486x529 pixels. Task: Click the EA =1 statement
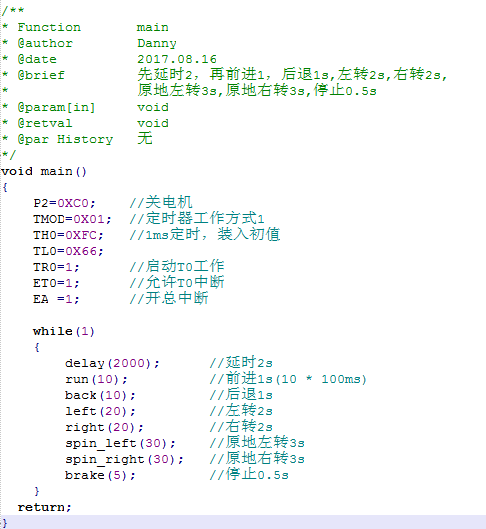click(56, 299)
